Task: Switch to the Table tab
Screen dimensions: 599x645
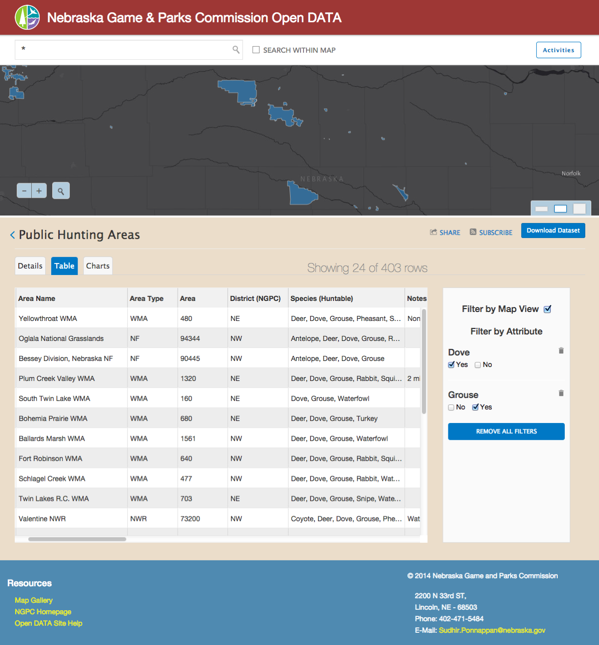Action: (x=64, y=266)
